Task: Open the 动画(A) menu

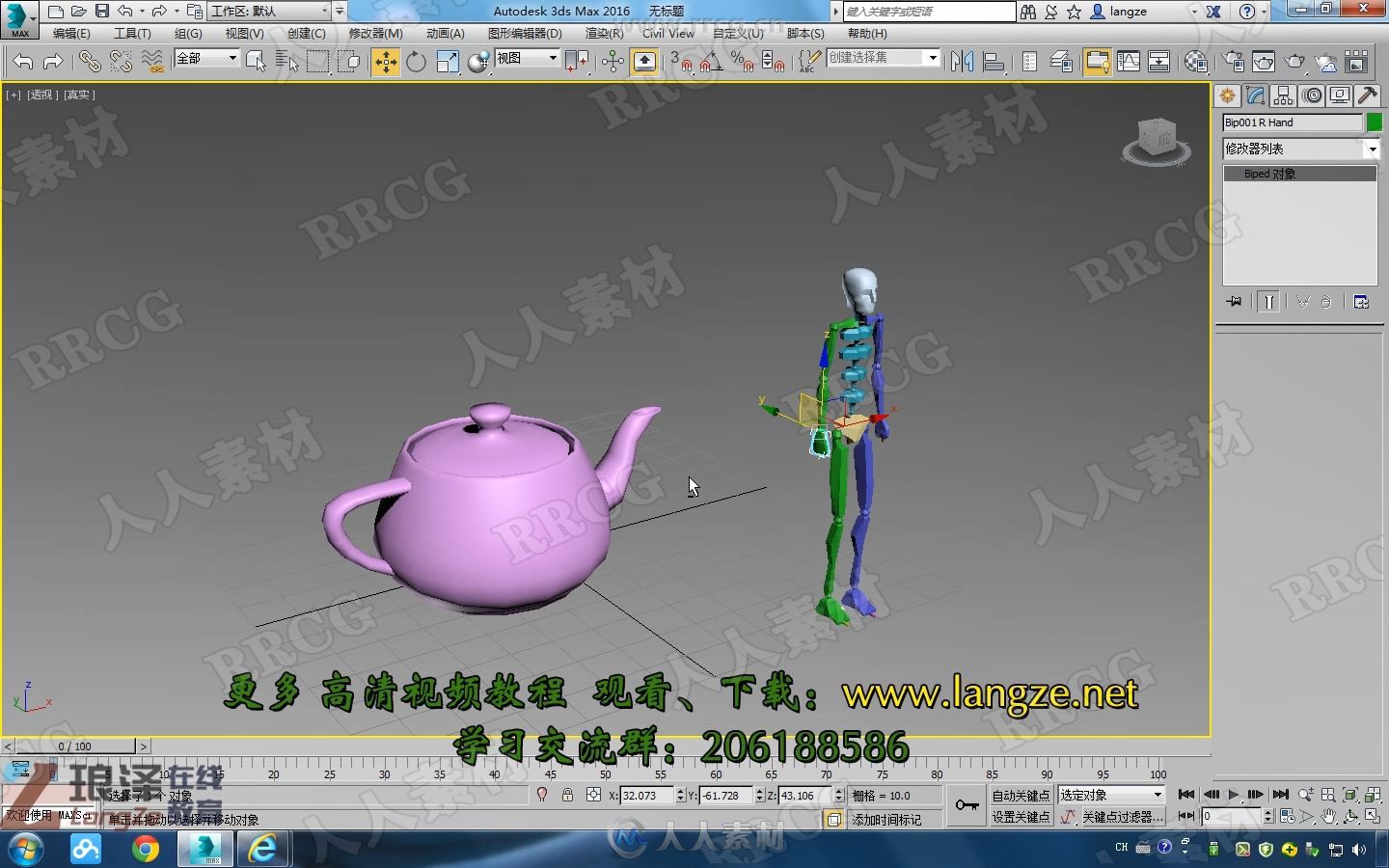Action: pyautogui.click(x=445, y=34)
